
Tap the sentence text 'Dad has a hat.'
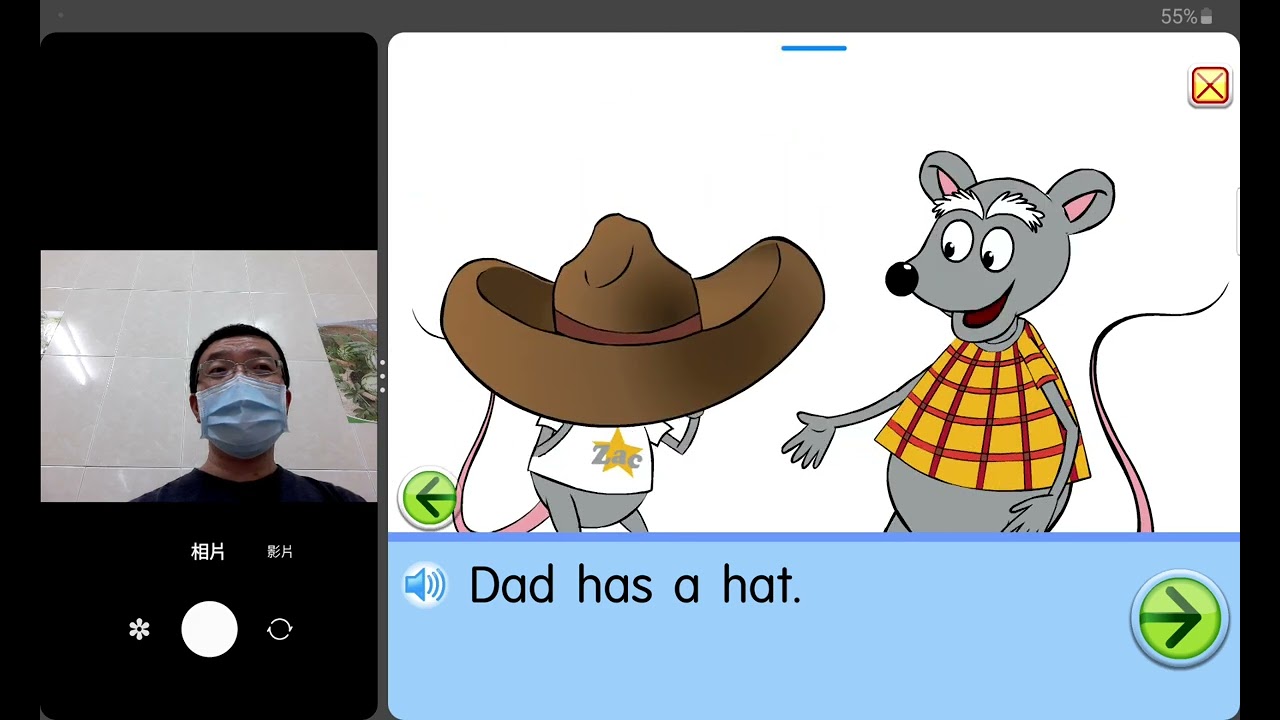point(635,585)
